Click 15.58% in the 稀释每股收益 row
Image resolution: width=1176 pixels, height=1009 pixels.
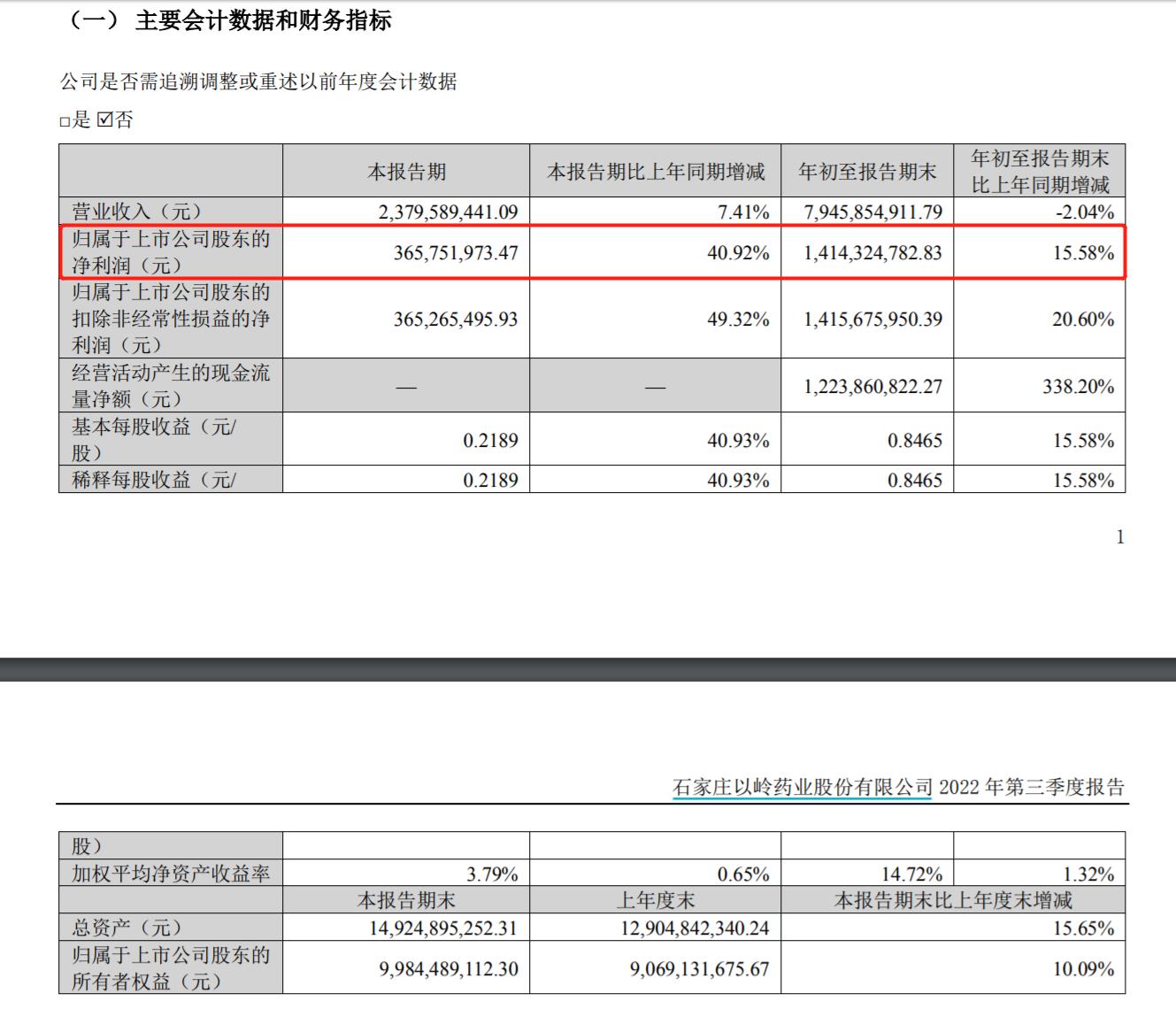click(1083, 481)
